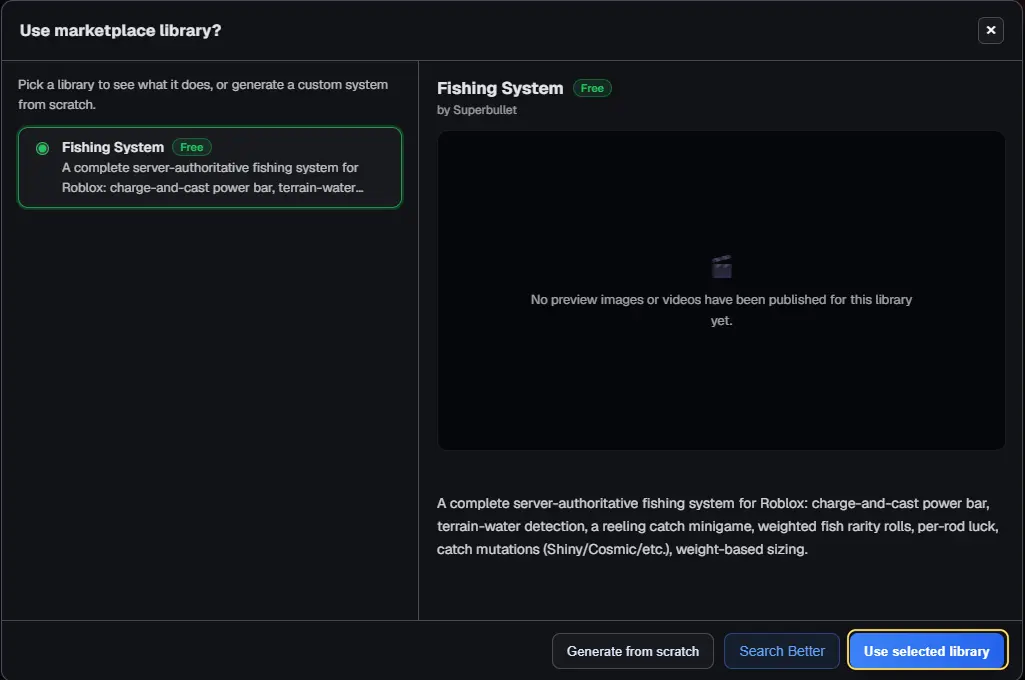This screenshot has height=680, width=1025.
Task: Click Generate from scratch button
Action: tap(632, 651)
